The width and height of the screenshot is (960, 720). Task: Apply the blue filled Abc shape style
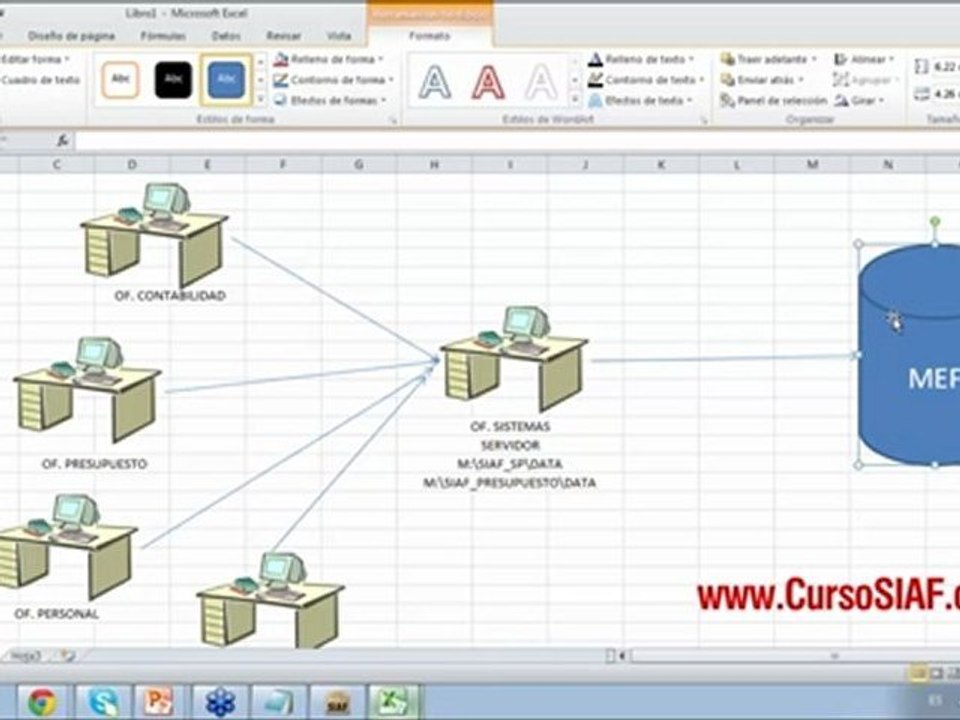click(226, 80)
